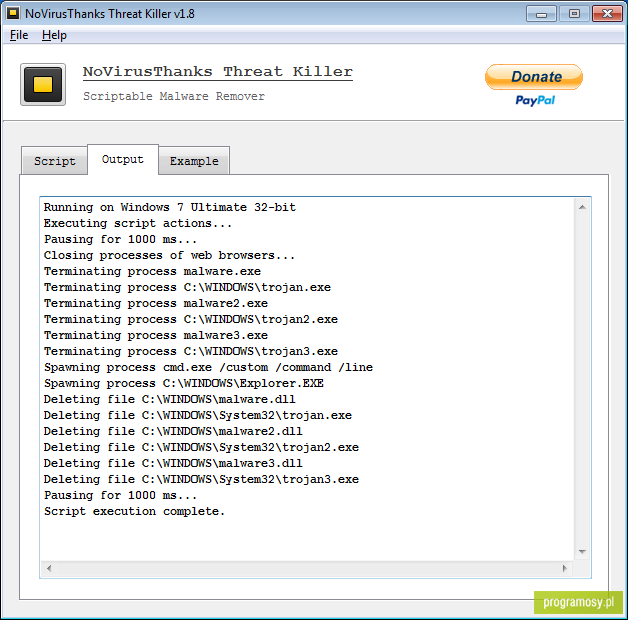Click line 'Spawning process cmd.exe /custom /command /line'
This screenshot has height=620, width=629.
click(208, 368)
